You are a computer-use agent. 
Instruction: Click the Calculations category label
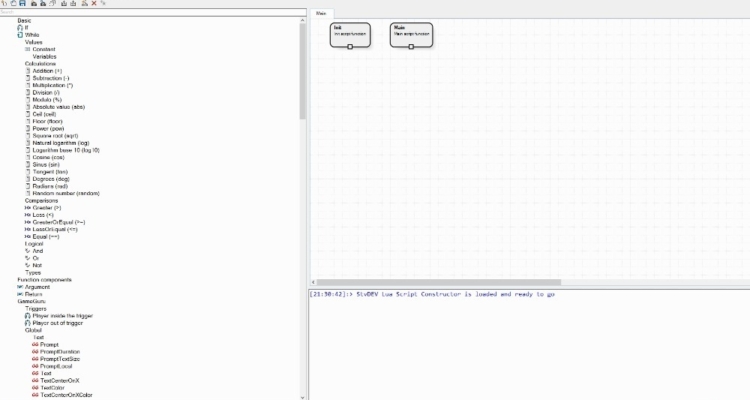tap(40, 64)
